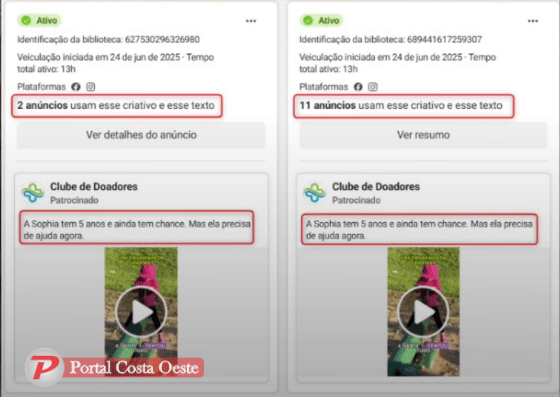Click Ativo status badge on ad 689441617259307
This screenshot has width=560, height=397.
pyautogui.click(x=321, y=20)
